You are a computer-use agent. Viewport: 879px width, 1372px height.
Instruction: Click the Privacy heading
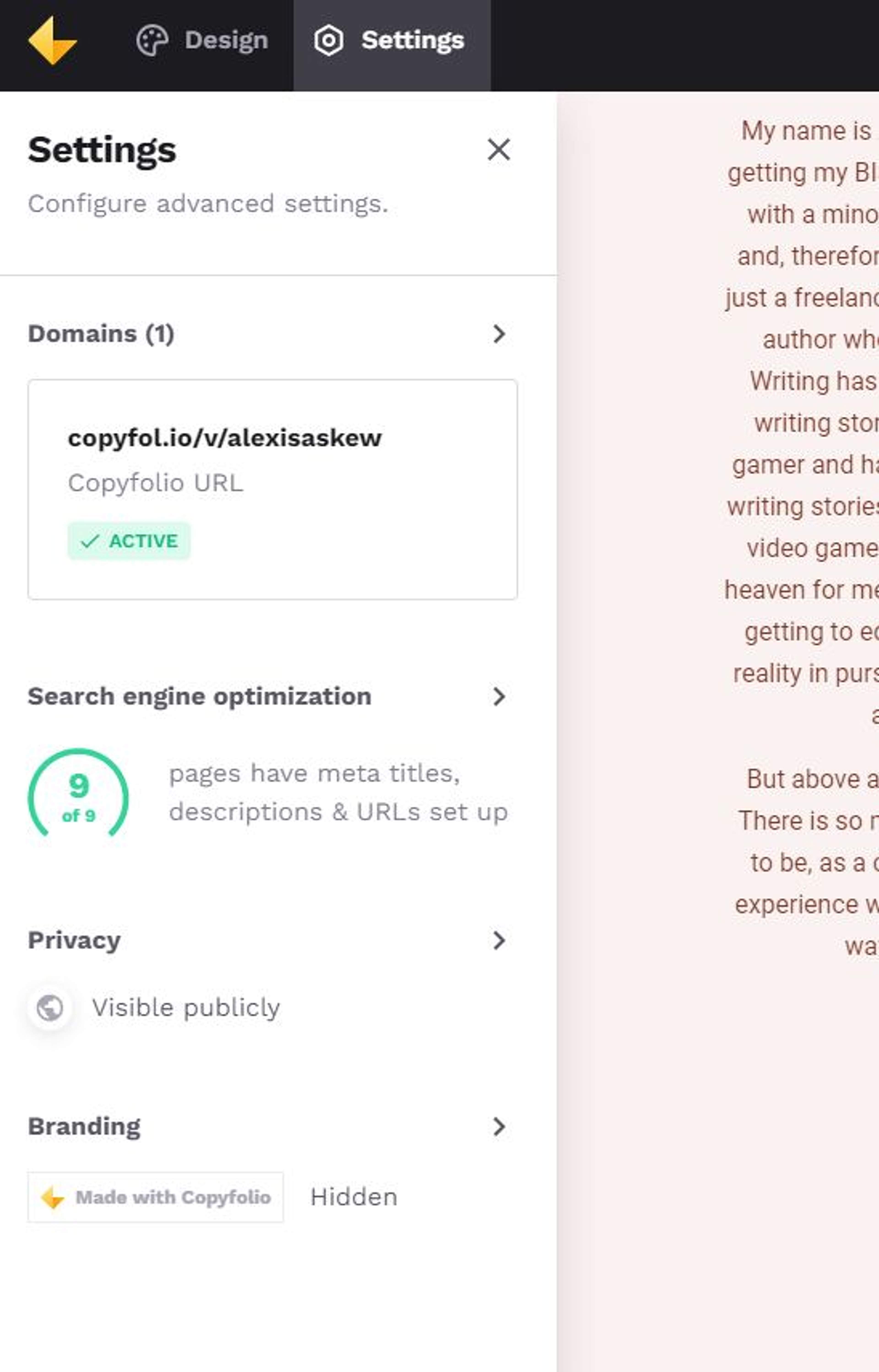pos(74,940)
